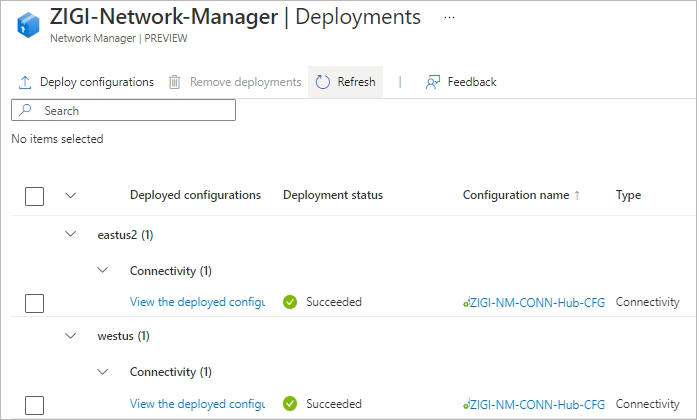Check the eastus2 deployment row checkbox
697x420 pixels.
[34, 303]
